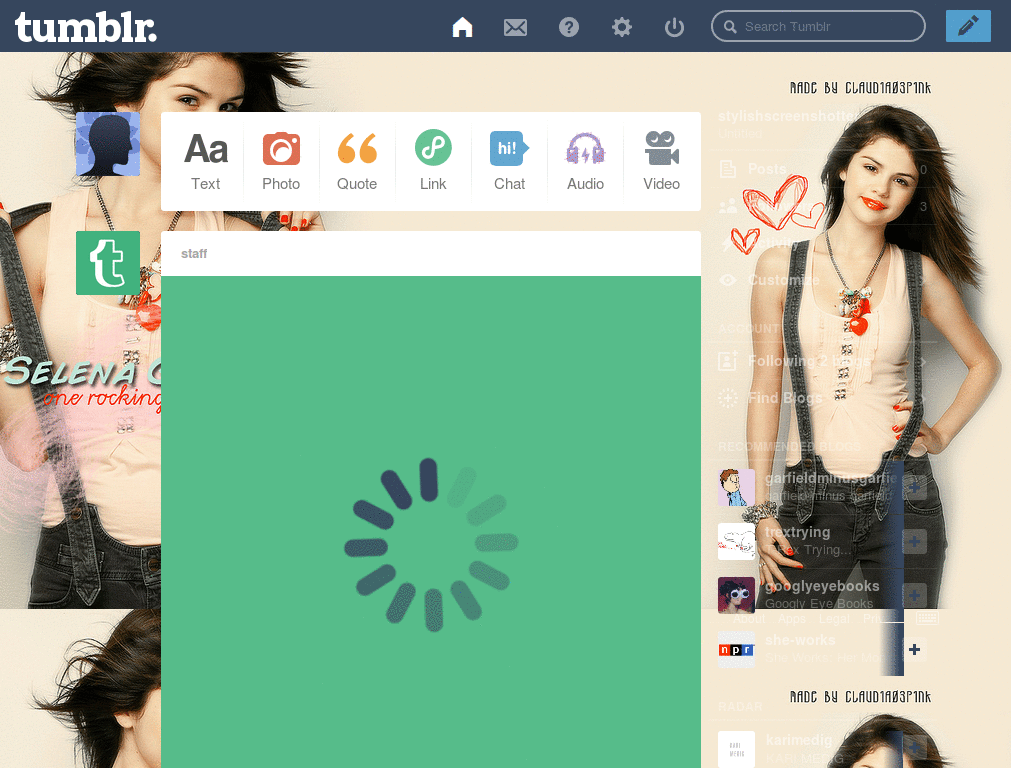Open Tumblr account settings gear
The width and height of the screenshot is (1024, 768).
(621, 27)
